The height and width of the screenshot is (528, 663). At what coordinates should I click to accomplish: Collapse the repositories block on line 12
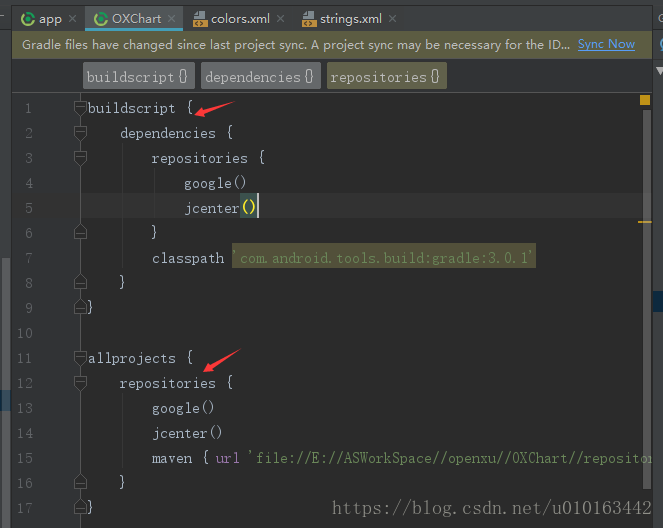pos(80,383)
